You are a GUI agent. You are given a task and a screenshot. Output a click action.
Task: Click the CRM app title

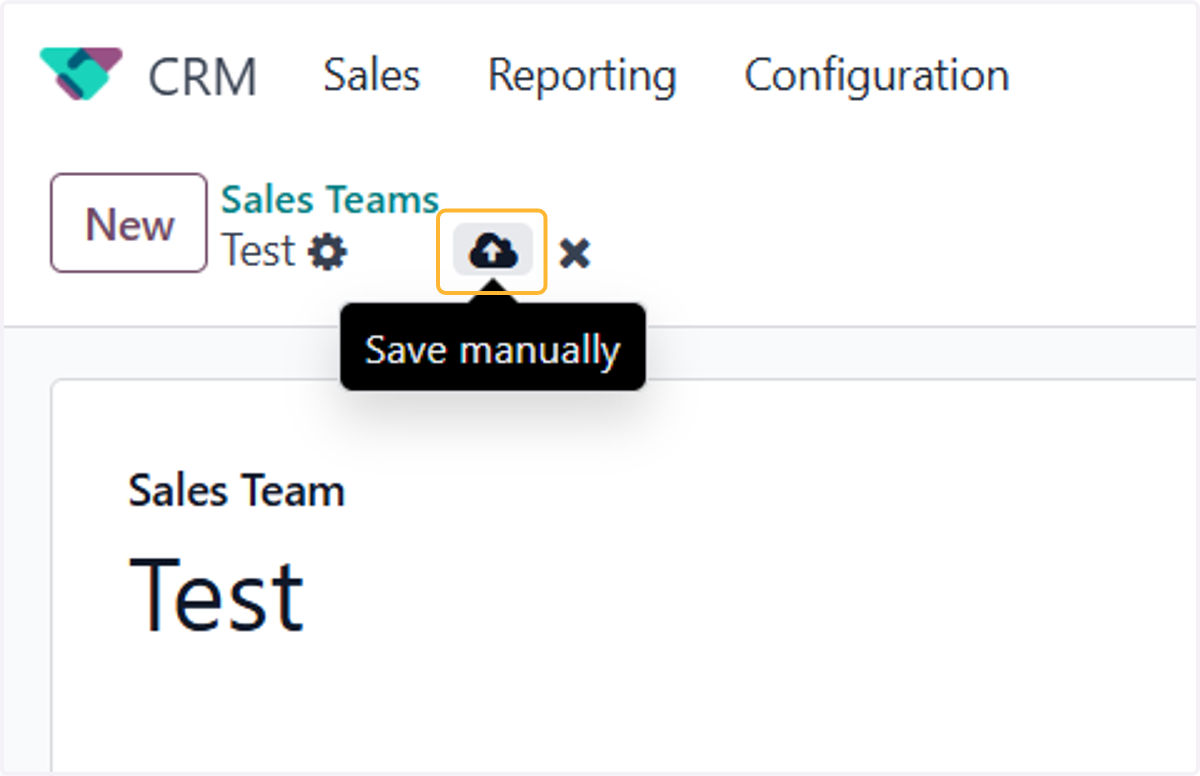click(202, 77)
